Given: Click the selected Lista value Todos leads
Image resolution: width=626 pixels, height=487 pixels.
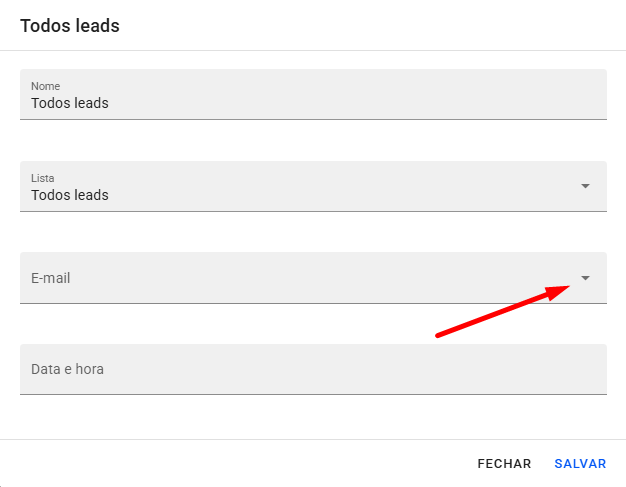Looking at the screenshot, I should (70, 195).
